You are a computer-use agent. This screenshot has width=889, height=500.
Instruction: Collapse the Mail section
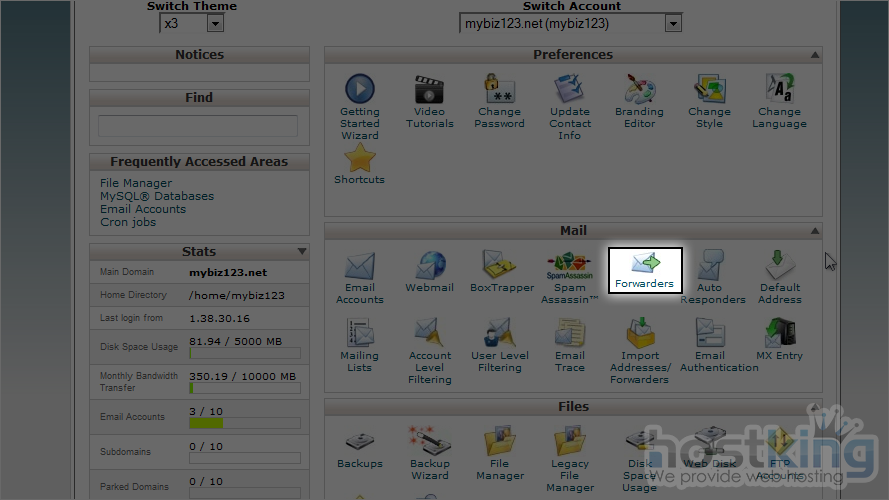(x=815, y=231)
